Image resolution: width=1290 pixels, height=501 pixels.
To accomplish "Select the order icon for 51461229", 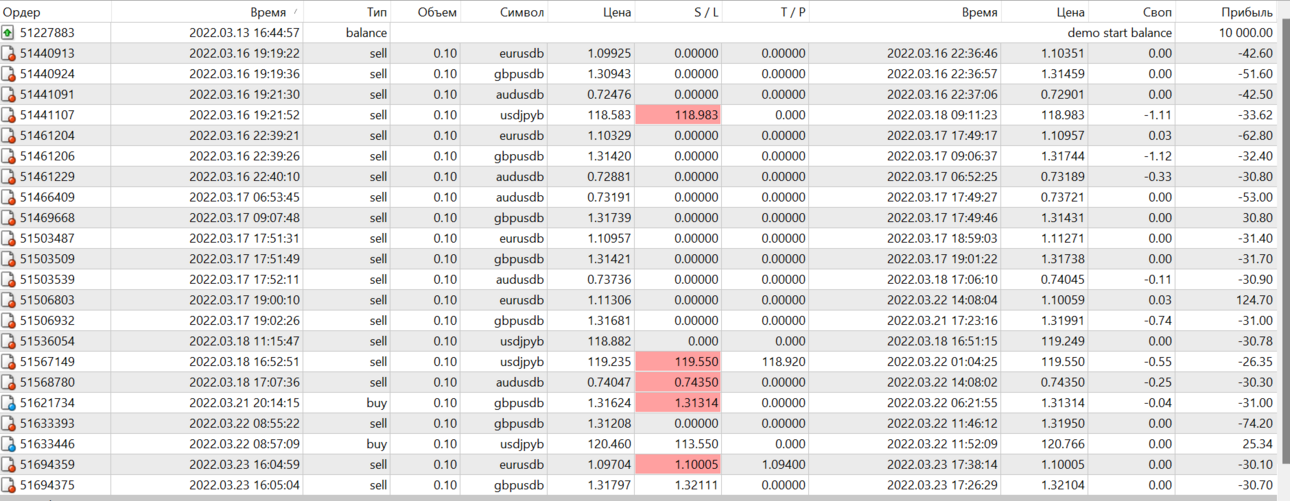I will point(8,177).
